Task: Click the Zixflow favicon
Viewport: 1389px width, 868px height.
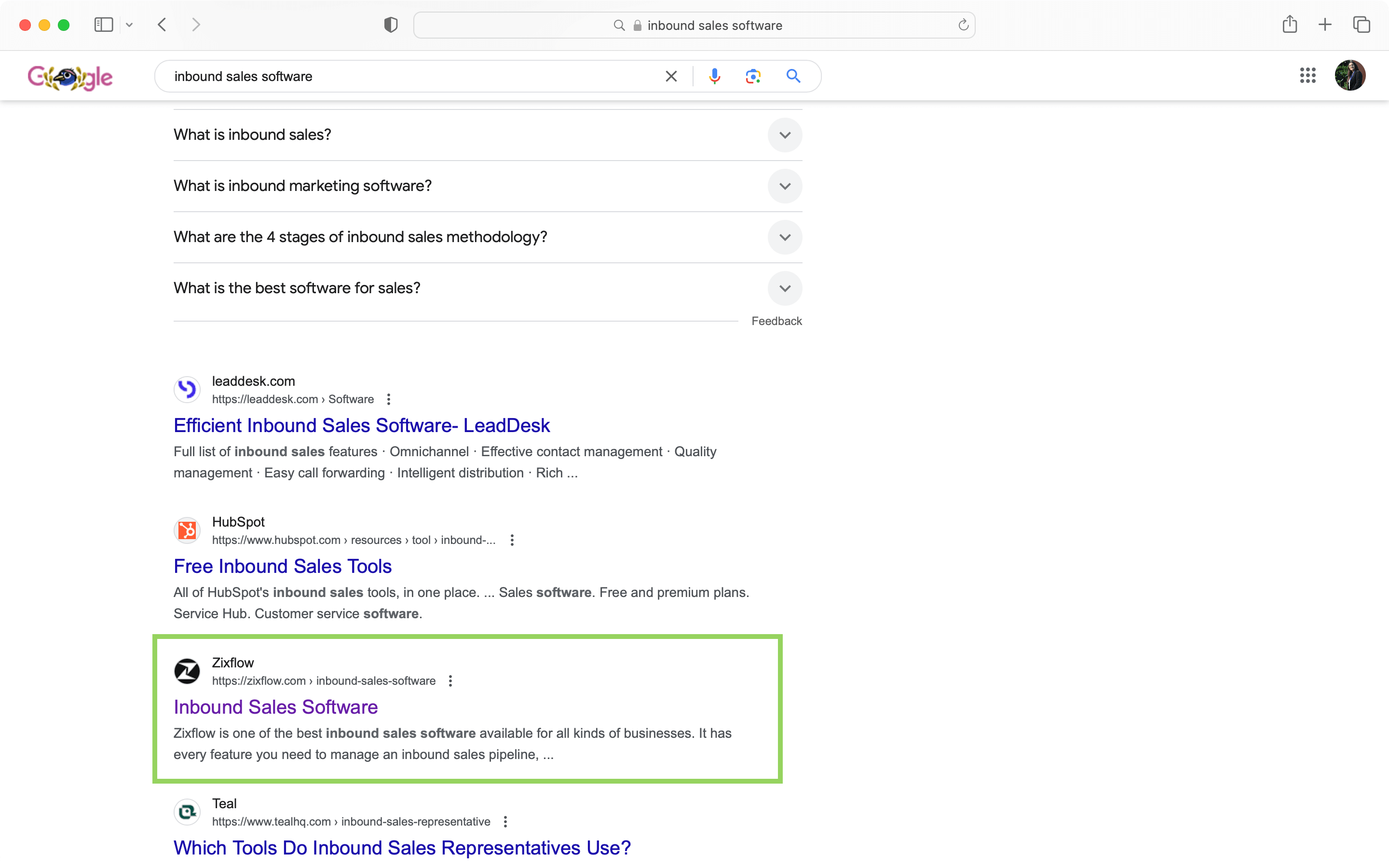Action: click(x=187, y=671)
